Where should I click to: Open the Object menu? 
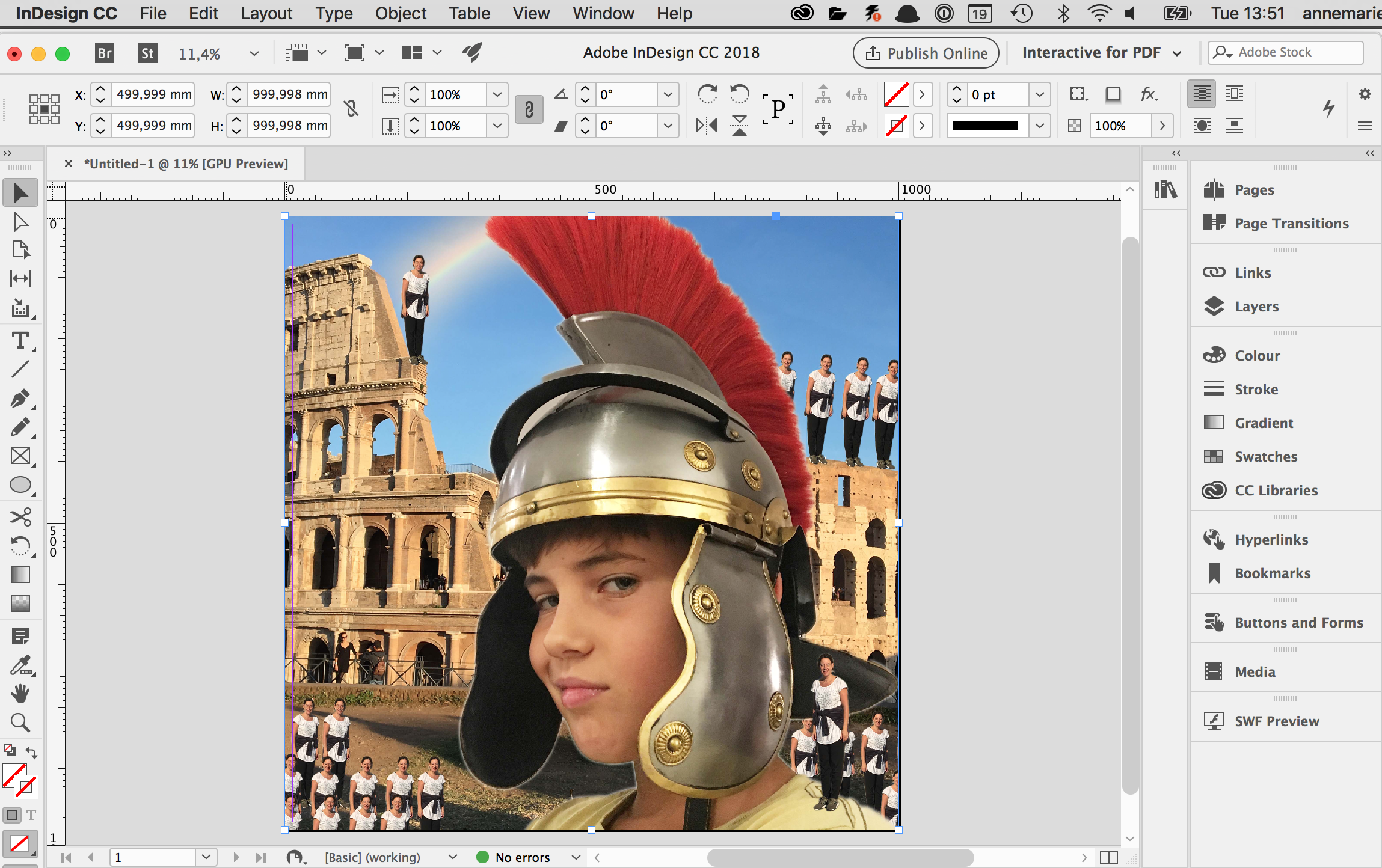tap(401, 13)
